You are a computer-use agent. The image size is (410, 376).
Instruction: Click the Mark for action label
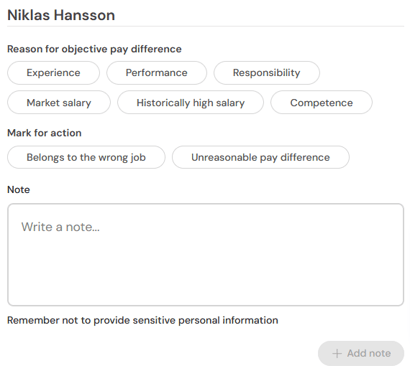[x=44, y=133]
